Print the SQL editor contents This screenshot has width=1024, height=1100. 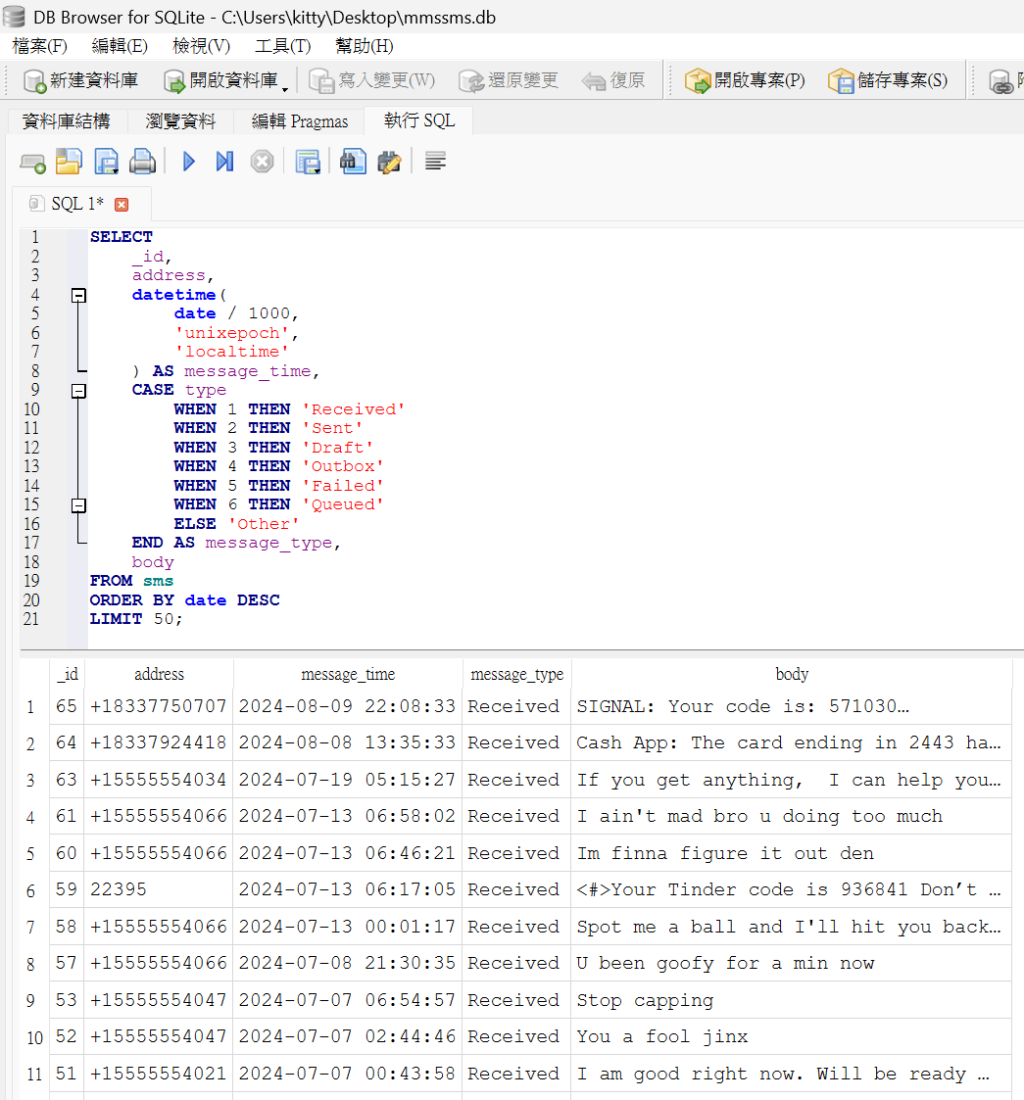tap(142, 162)
